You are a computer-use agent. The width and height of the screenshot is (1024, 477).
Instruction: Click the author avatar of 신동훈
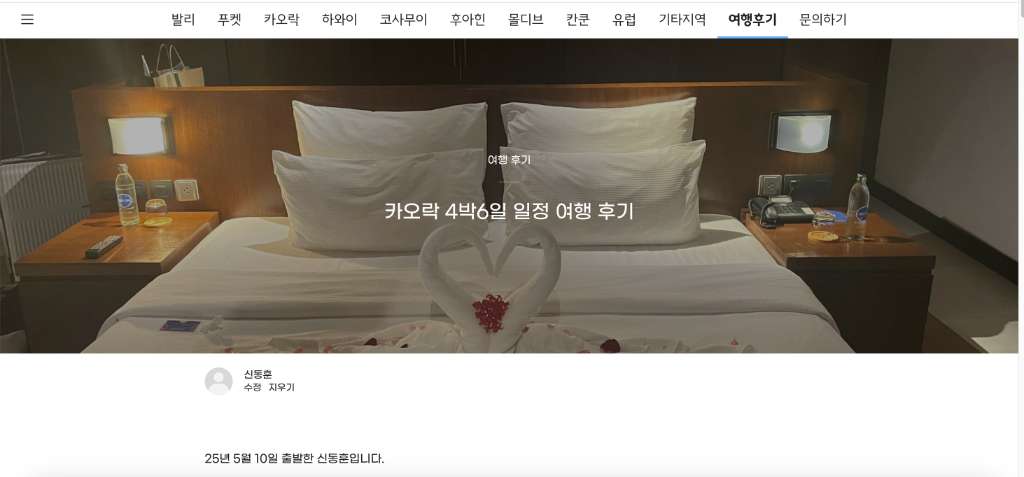218,381
